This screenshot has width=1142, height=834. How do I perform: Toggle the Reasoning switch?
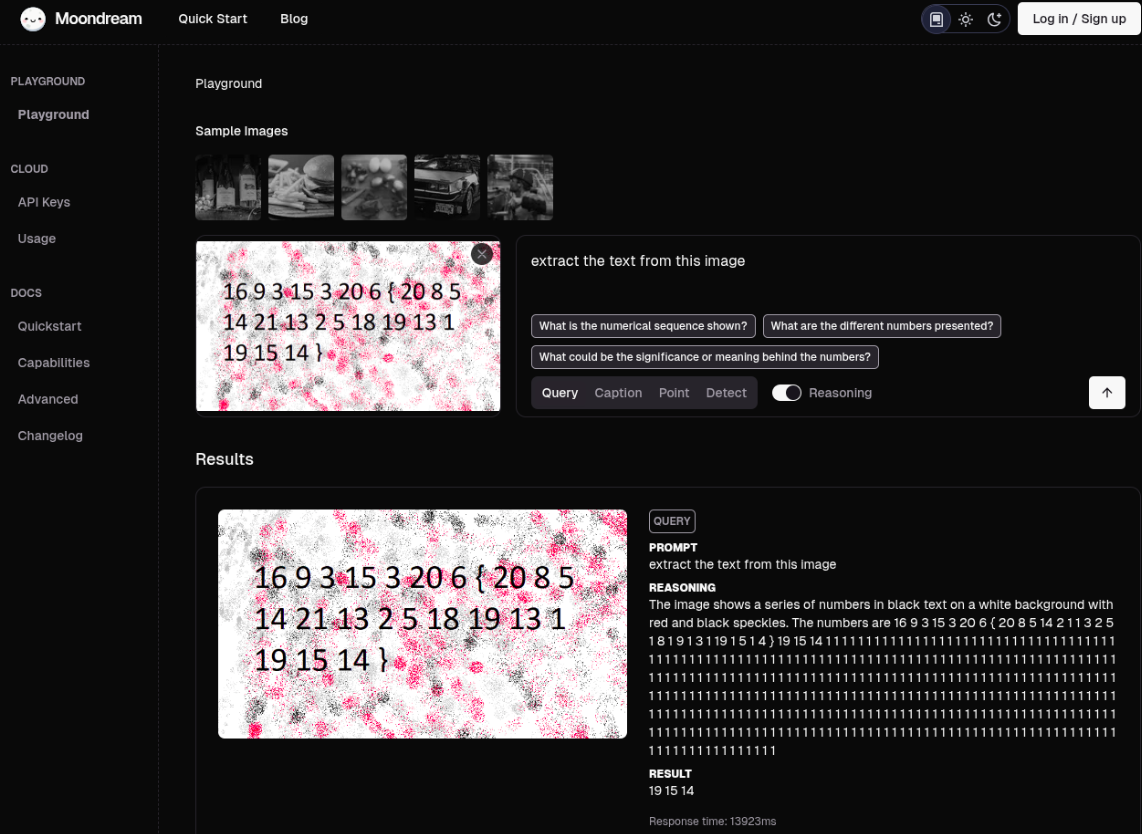[x=787, y=393]
